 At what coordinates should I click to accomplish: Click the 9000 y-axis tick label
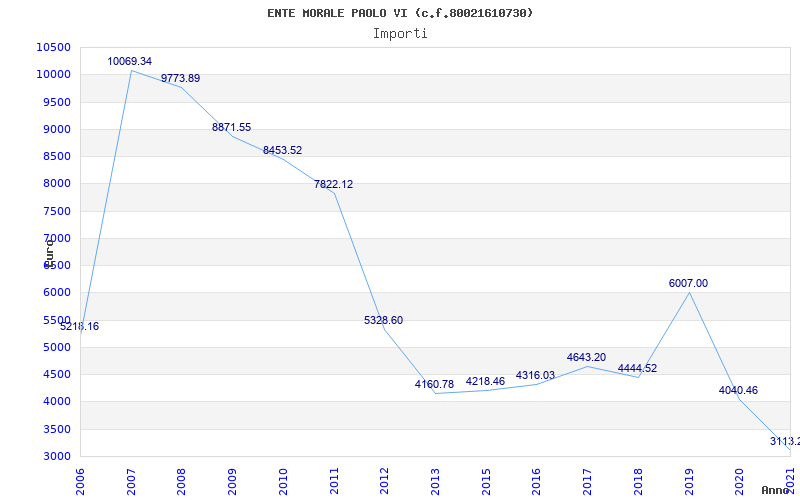[x=56, y=129]
